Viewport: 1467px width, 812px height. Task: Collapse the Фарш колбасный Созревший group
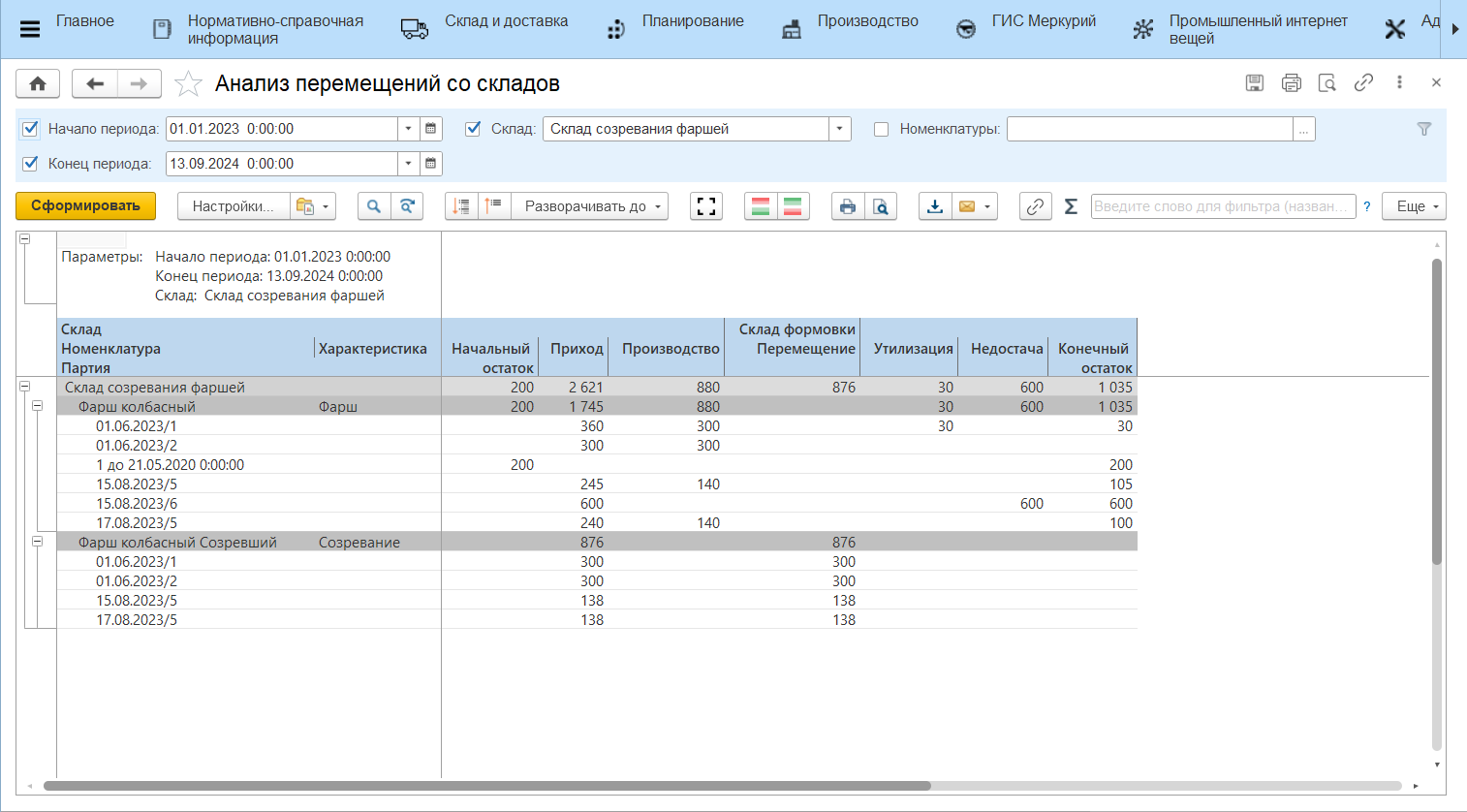tap(37, 542)
